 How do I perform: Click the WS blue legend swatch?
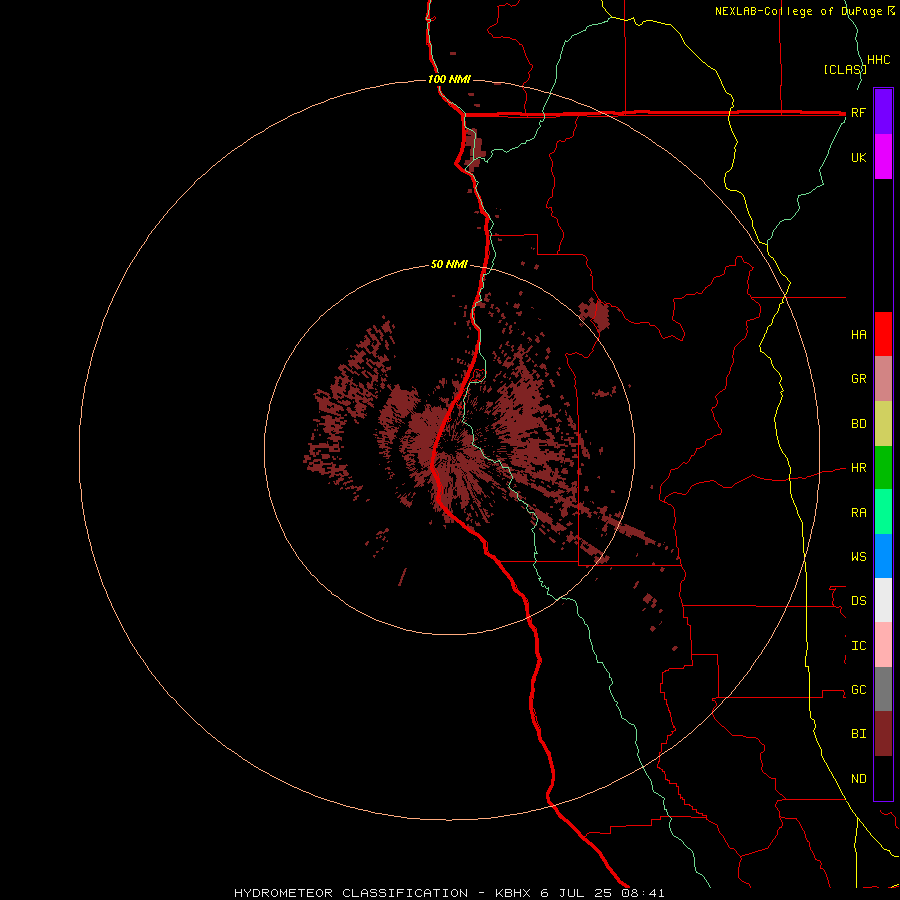pos(883,556)
